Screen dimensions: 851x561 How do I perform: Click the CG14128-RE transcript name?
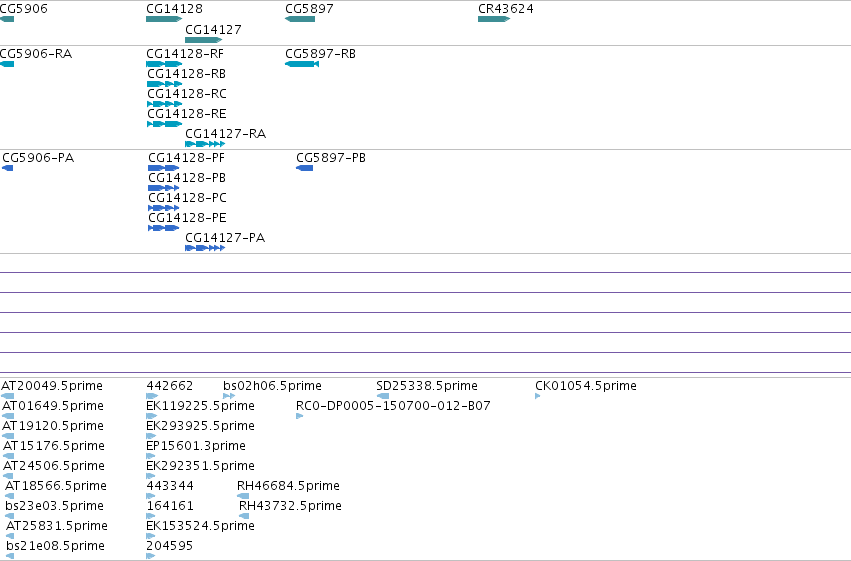pyautogui.click(x=187, y=114)
